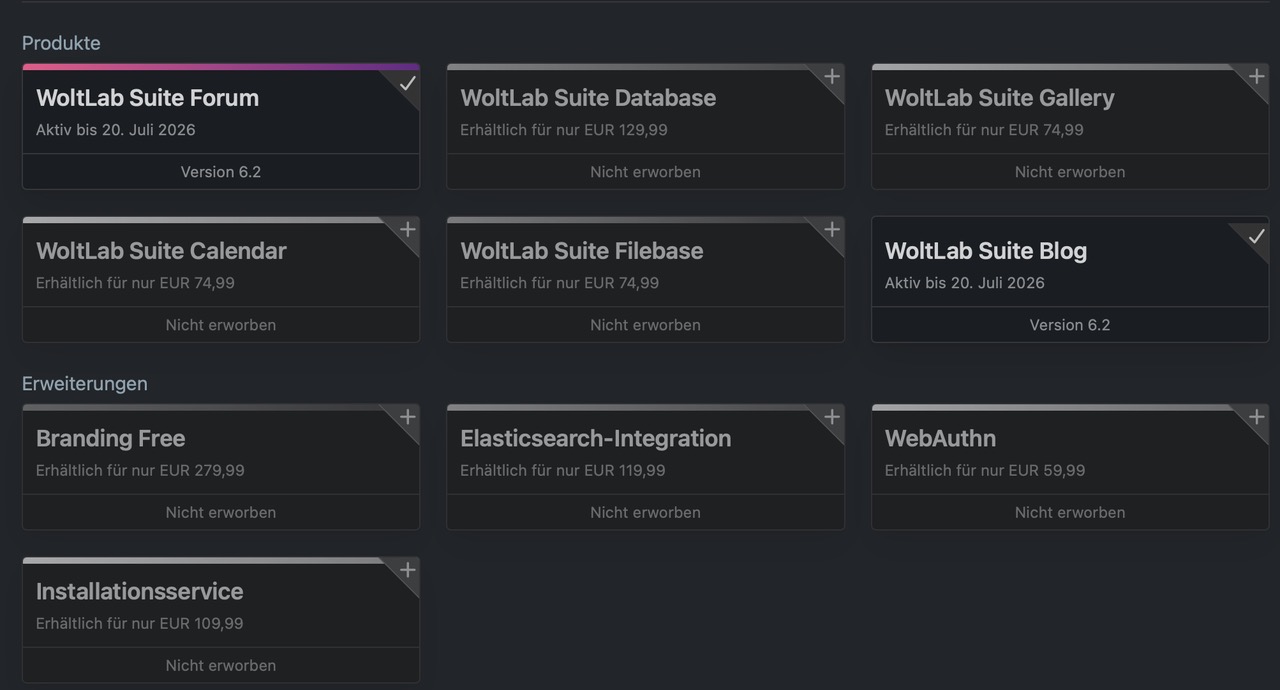Open WoltLab Suite Forum product title

coord(147,98)
